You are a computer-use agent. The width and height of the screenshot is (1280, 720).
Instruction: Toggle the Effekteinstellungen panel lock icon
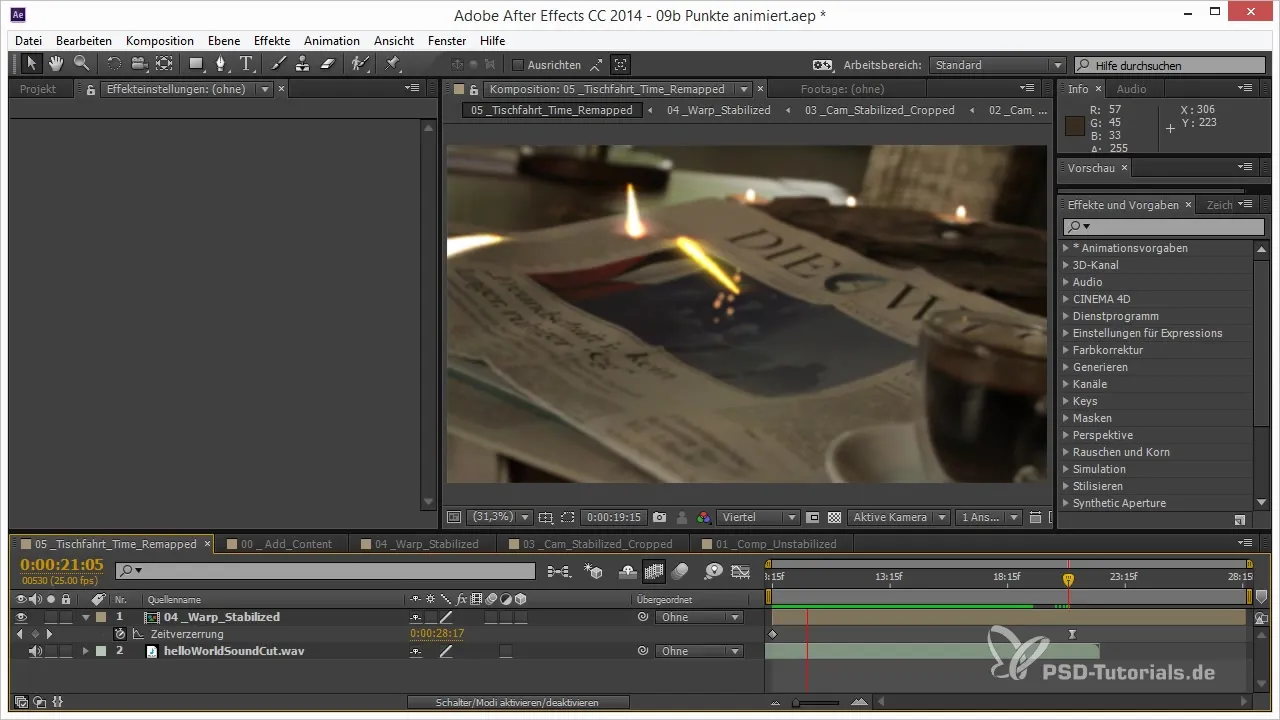tap(91, 89)
